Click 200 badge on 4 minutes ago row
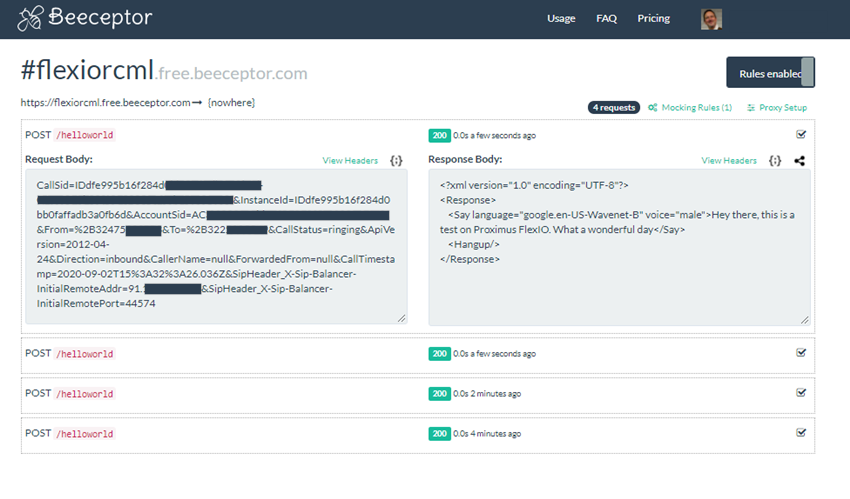850x499 pixels. (x=439, y=433)
